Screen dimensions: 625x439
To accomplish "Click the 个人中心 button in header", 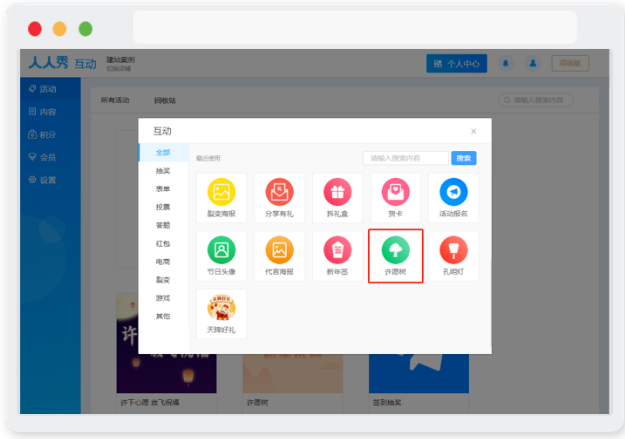I will click(456, 63).
